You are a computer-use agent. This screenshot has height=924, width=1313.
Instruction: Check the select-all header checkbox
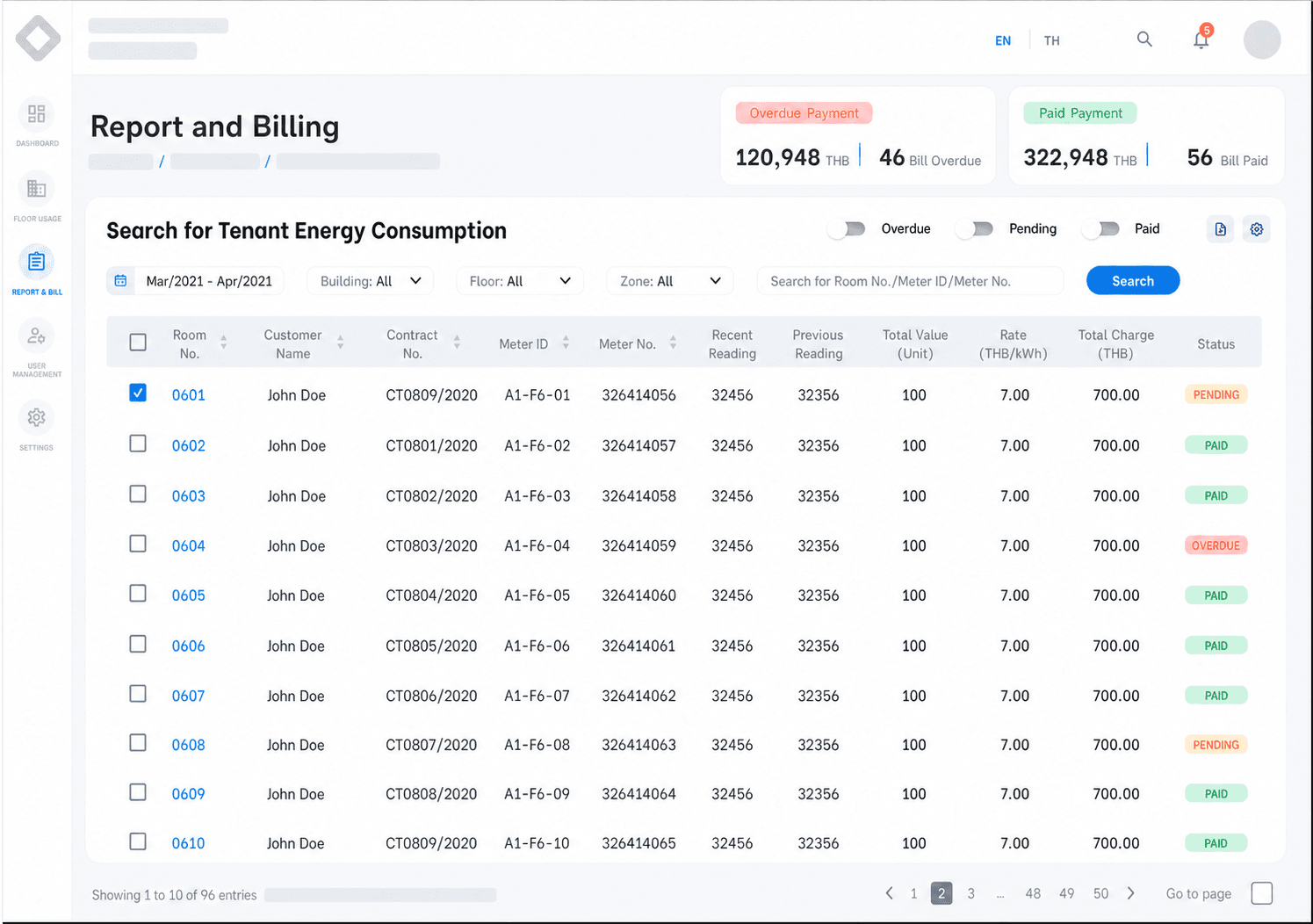(138, 343)
